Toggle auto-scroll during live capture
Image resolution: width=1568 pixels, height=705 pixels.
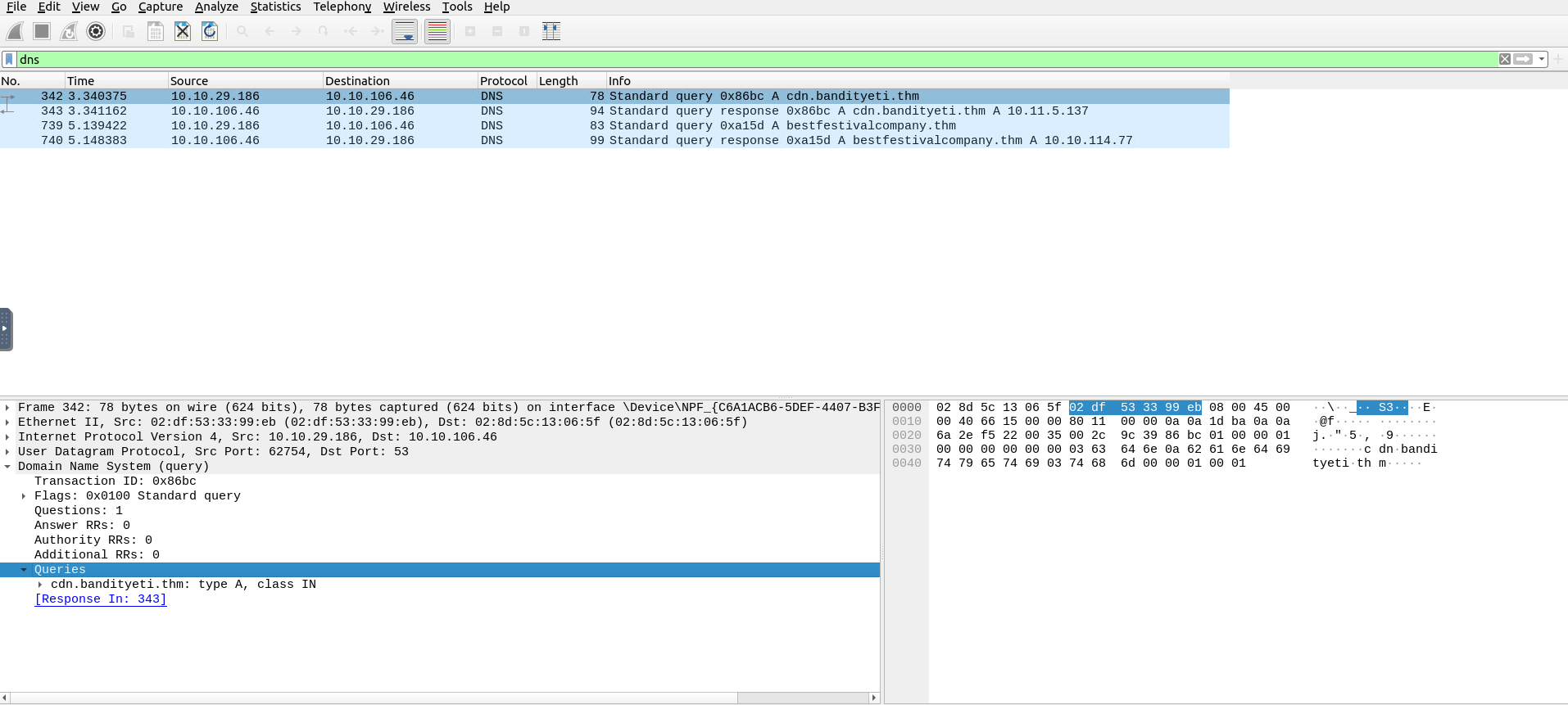click(405, 31)
